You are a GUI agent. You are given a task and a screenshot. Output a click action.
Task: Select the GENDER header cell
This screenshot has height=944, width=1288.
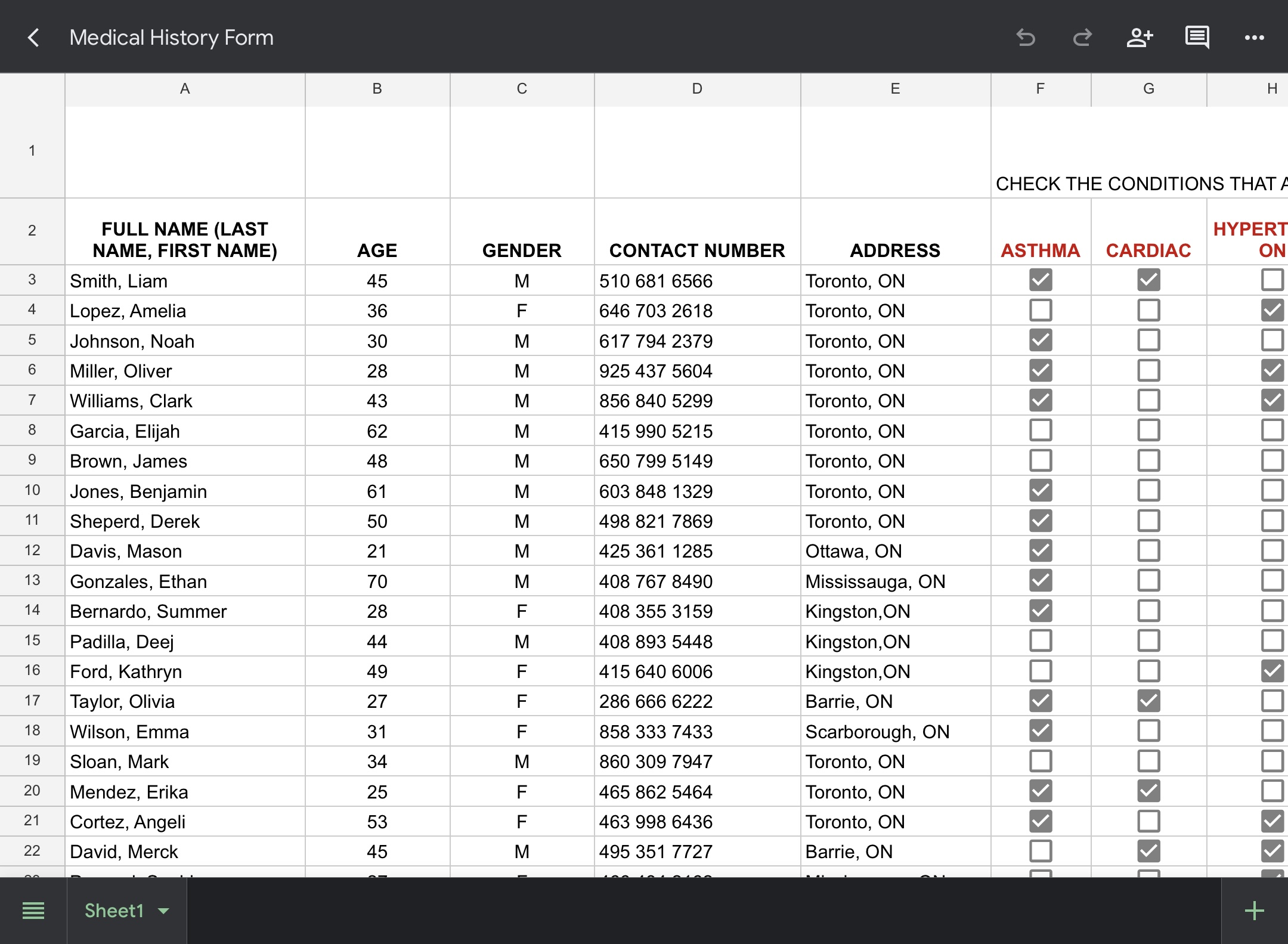pyautogui.click(x=522, y=231)
